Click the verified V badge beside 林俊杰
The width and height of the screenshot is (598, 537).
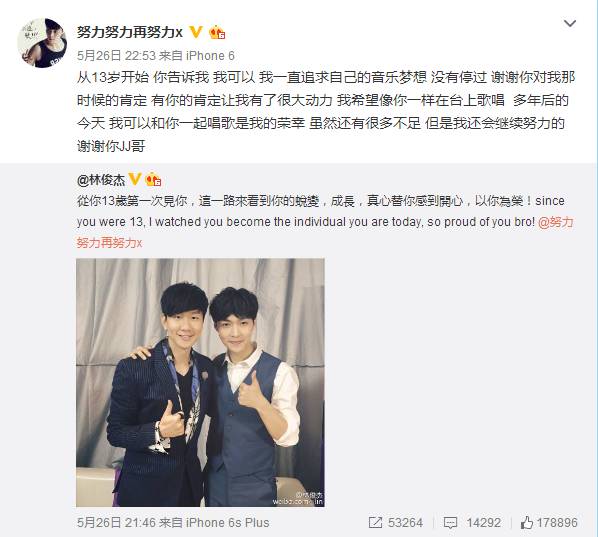tap(135, 179)
